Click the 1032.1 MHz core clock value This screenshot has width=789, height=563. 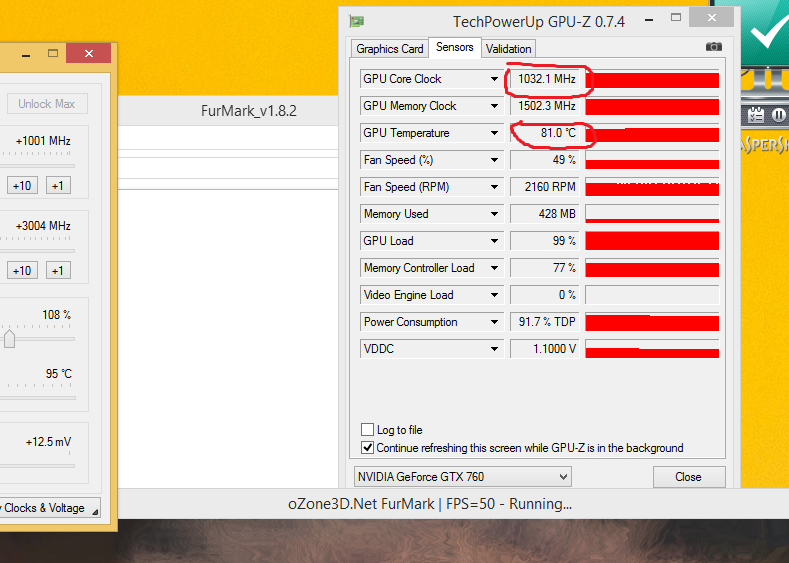pyautogui.click(x=546, y=79)
